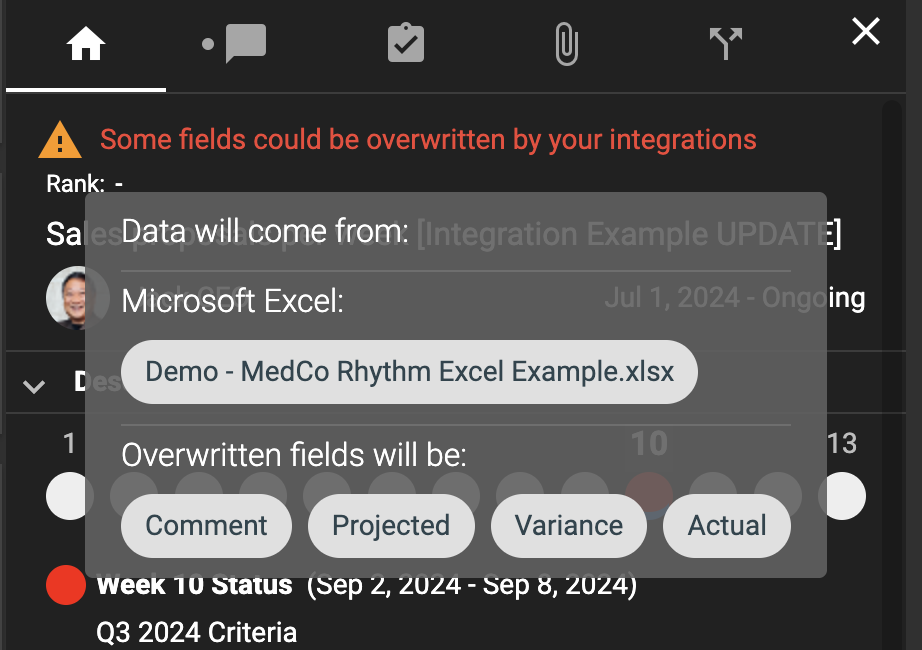Screen dimensions: 922x650
Task: Click the red dot beside Week 10 Status
Action: click(x=65, y=585)
